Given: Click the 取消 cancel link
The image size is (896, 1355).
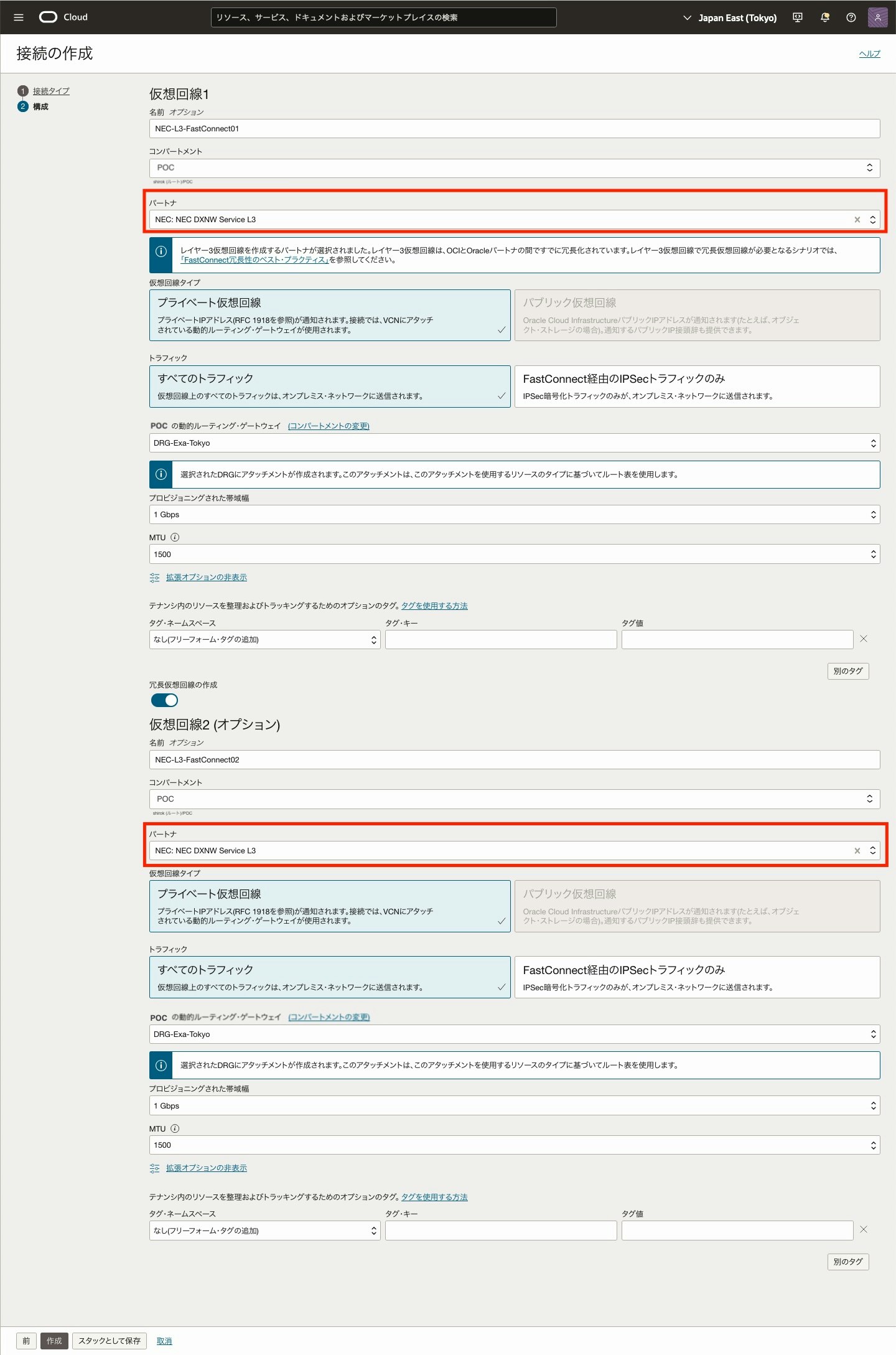Looking at the screenshot, I should pyautogui.click(x=164, y=1341).
